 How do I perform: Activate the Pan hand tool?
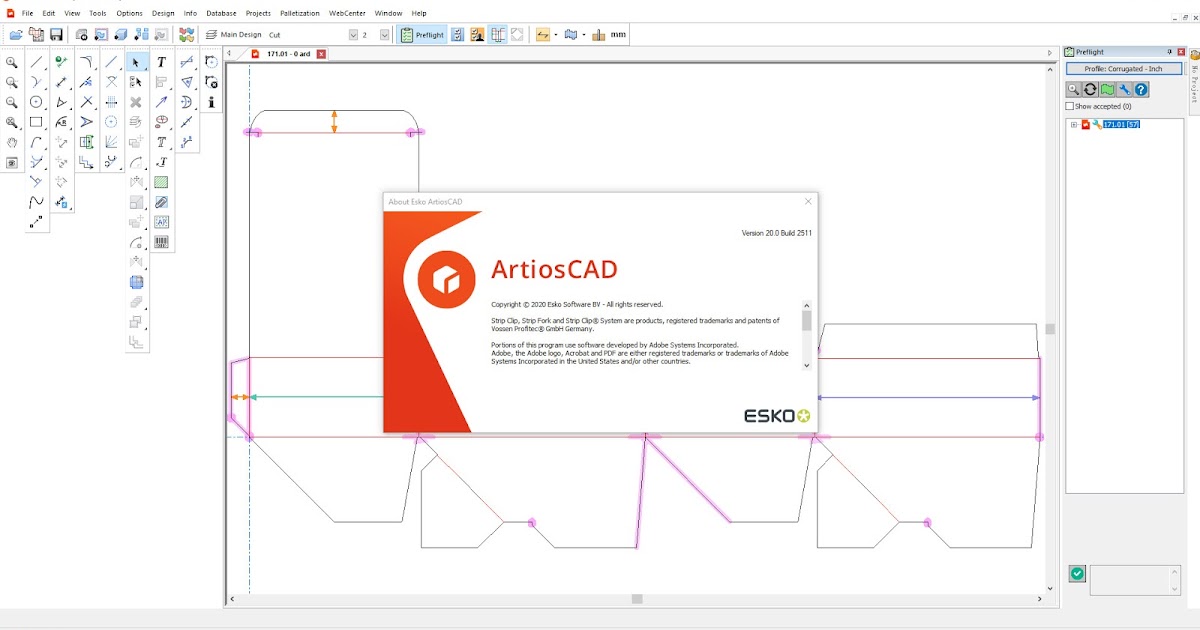click(x=12, y=142)
